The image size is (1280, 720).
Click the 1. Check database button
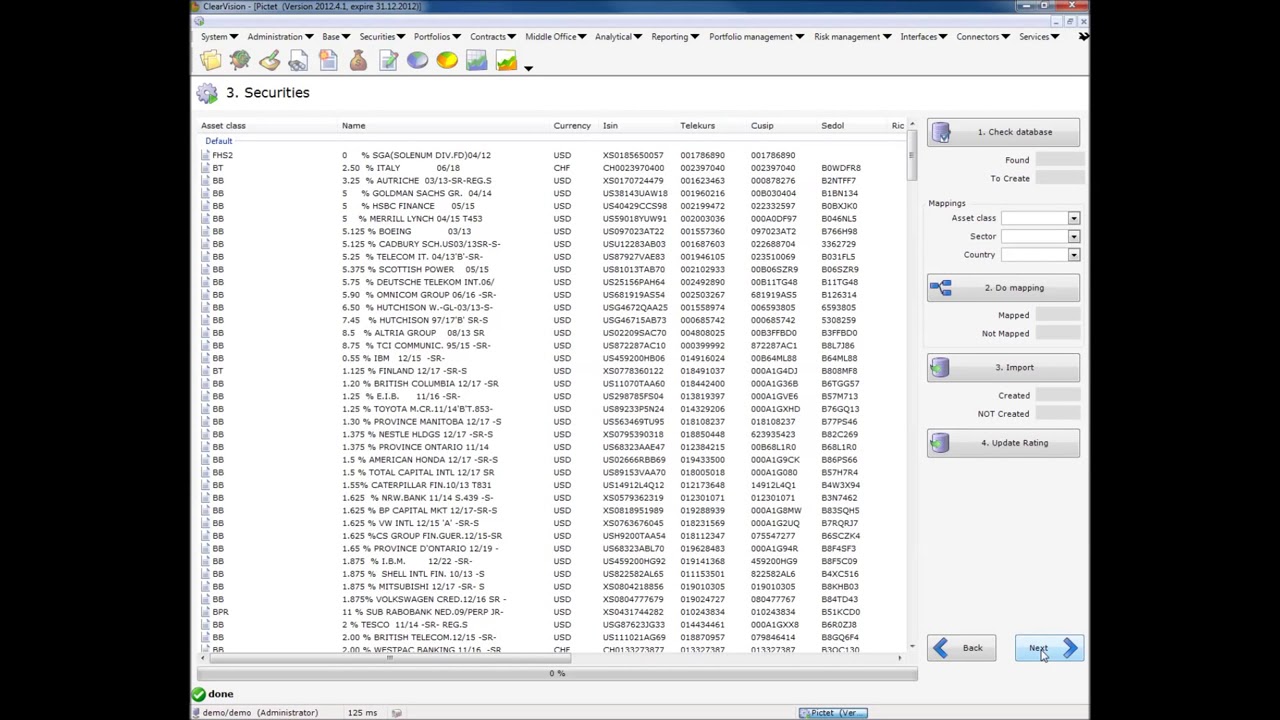[1003, 133]
